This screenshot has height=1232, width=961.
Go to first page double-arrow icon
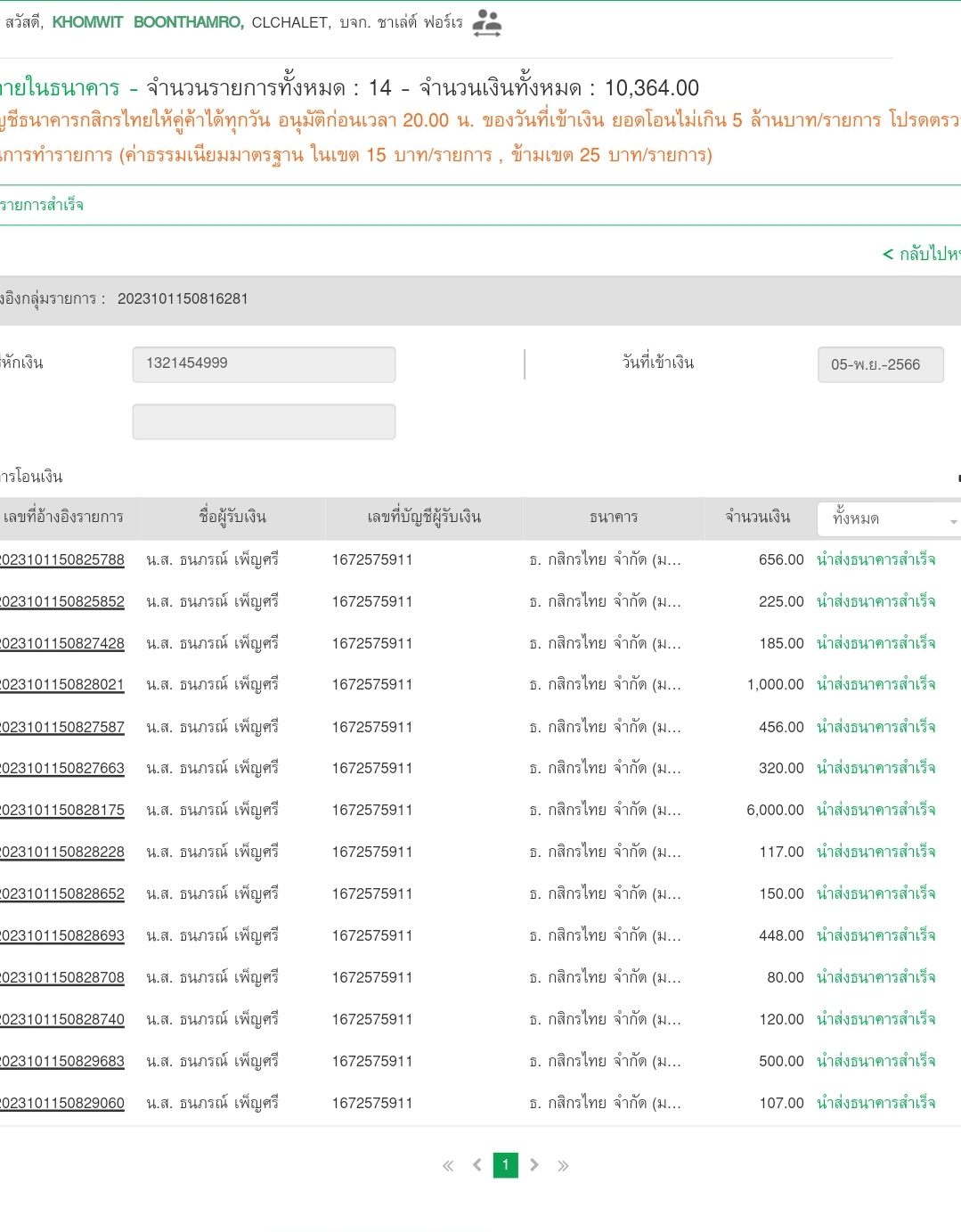(448, 1165)
